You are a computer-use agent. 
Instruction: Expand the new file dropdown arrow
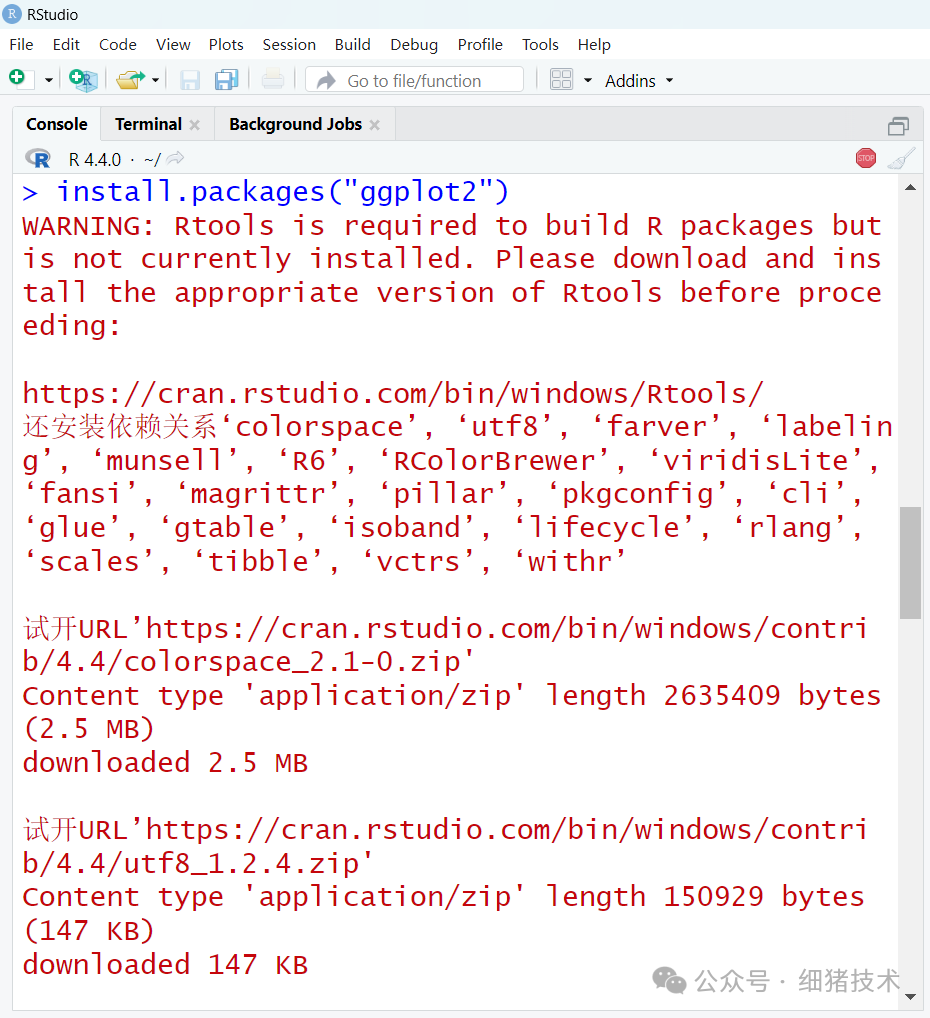coord(47,79)
